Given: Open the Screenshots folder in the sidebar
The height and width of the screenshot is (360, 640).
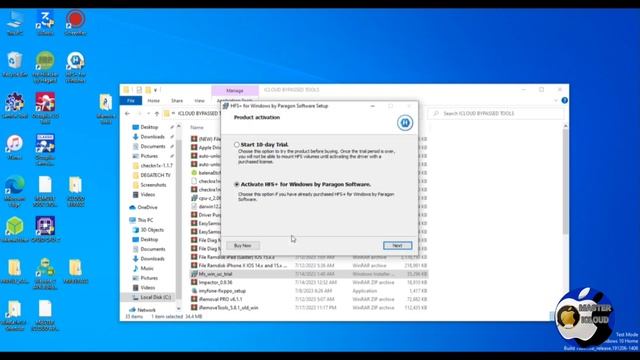Looking at the screenshot, I should (x=153, y=185).
